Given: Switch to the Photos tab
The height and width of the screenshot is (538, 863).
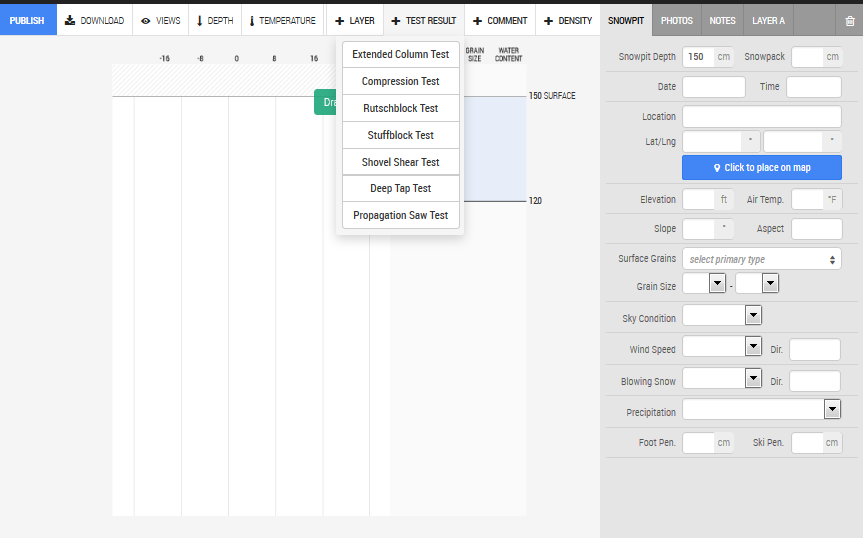Looking at the screenshot, I should [677, 20].
